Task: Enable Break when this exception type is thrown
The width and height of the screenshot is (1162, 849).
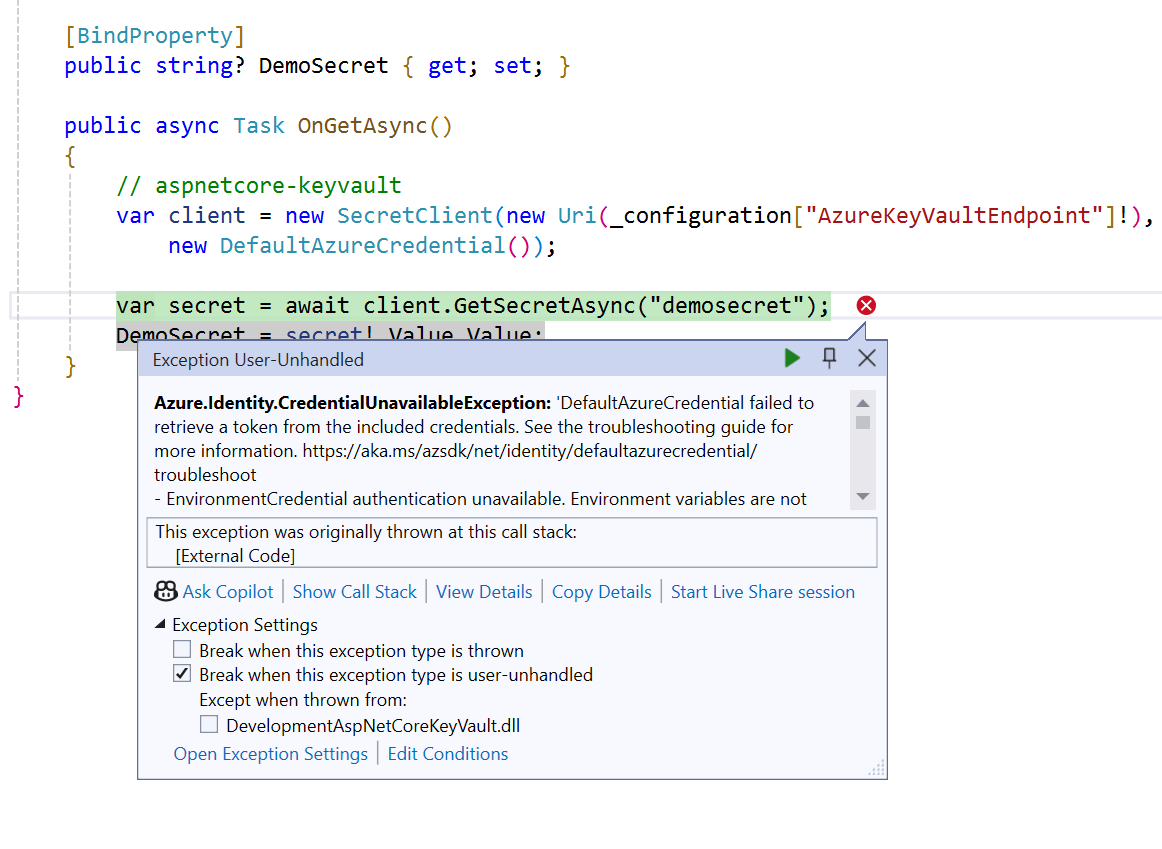Action: (182, 649)
